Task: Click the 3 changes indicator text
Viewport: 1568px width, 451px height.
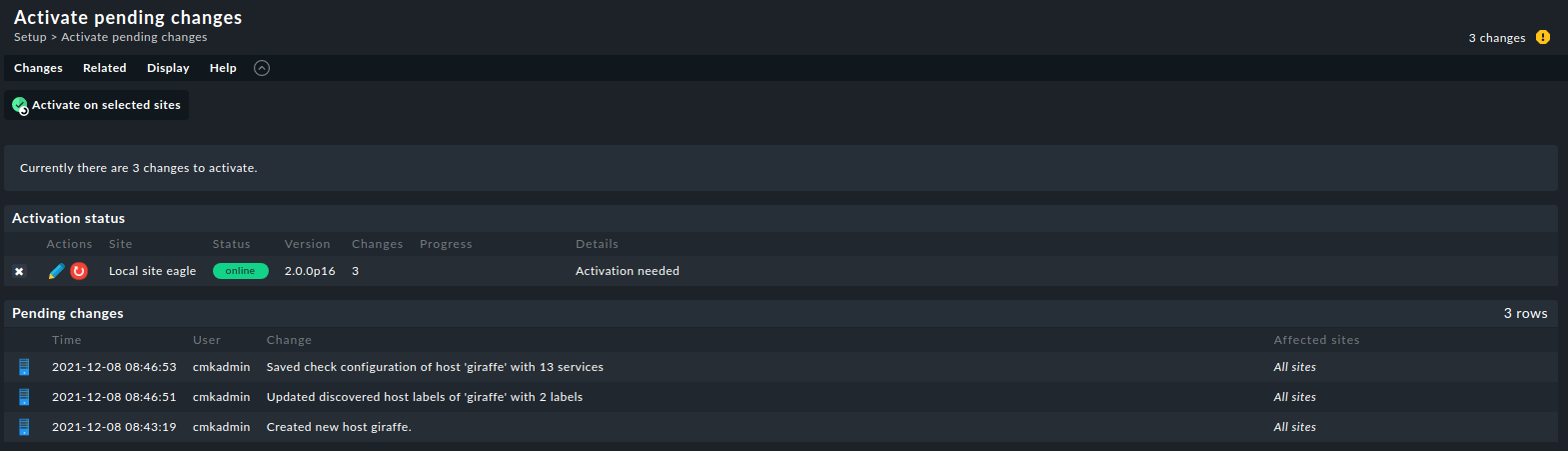Action: 1496,38
